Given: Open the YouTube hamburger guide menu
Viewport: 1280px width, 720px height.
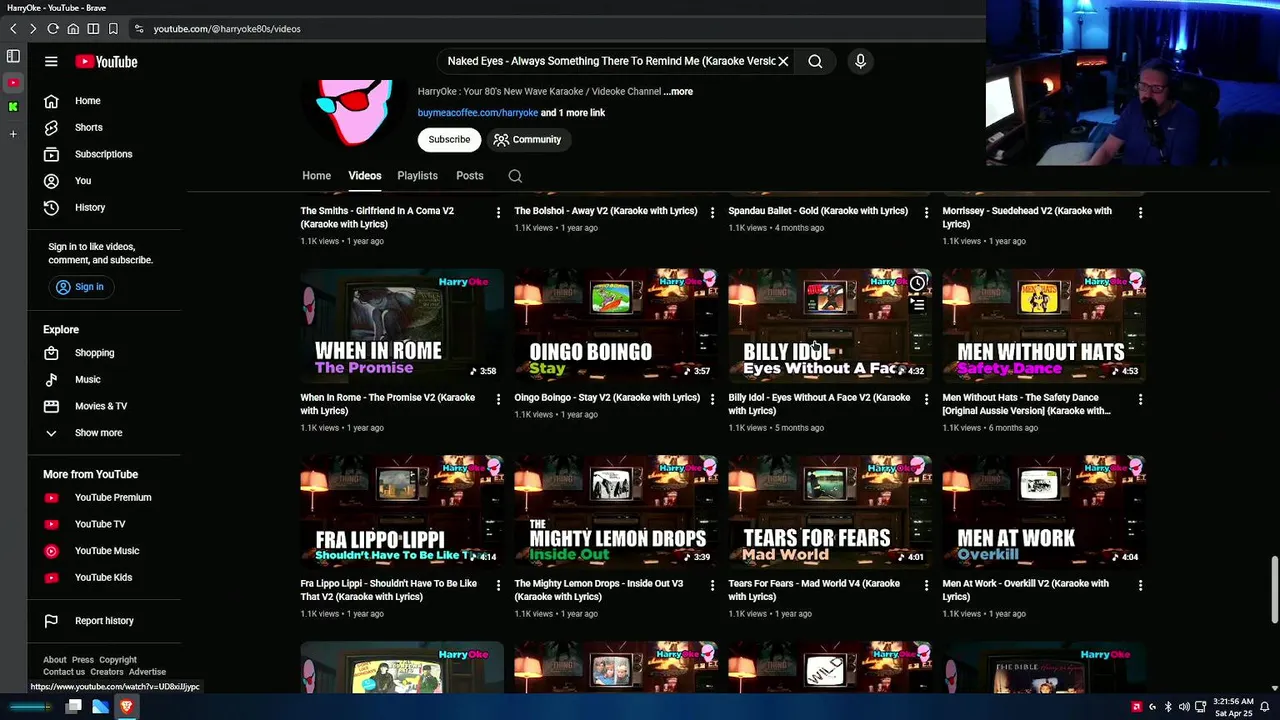Looking at the screenshot, I should 51,62.
